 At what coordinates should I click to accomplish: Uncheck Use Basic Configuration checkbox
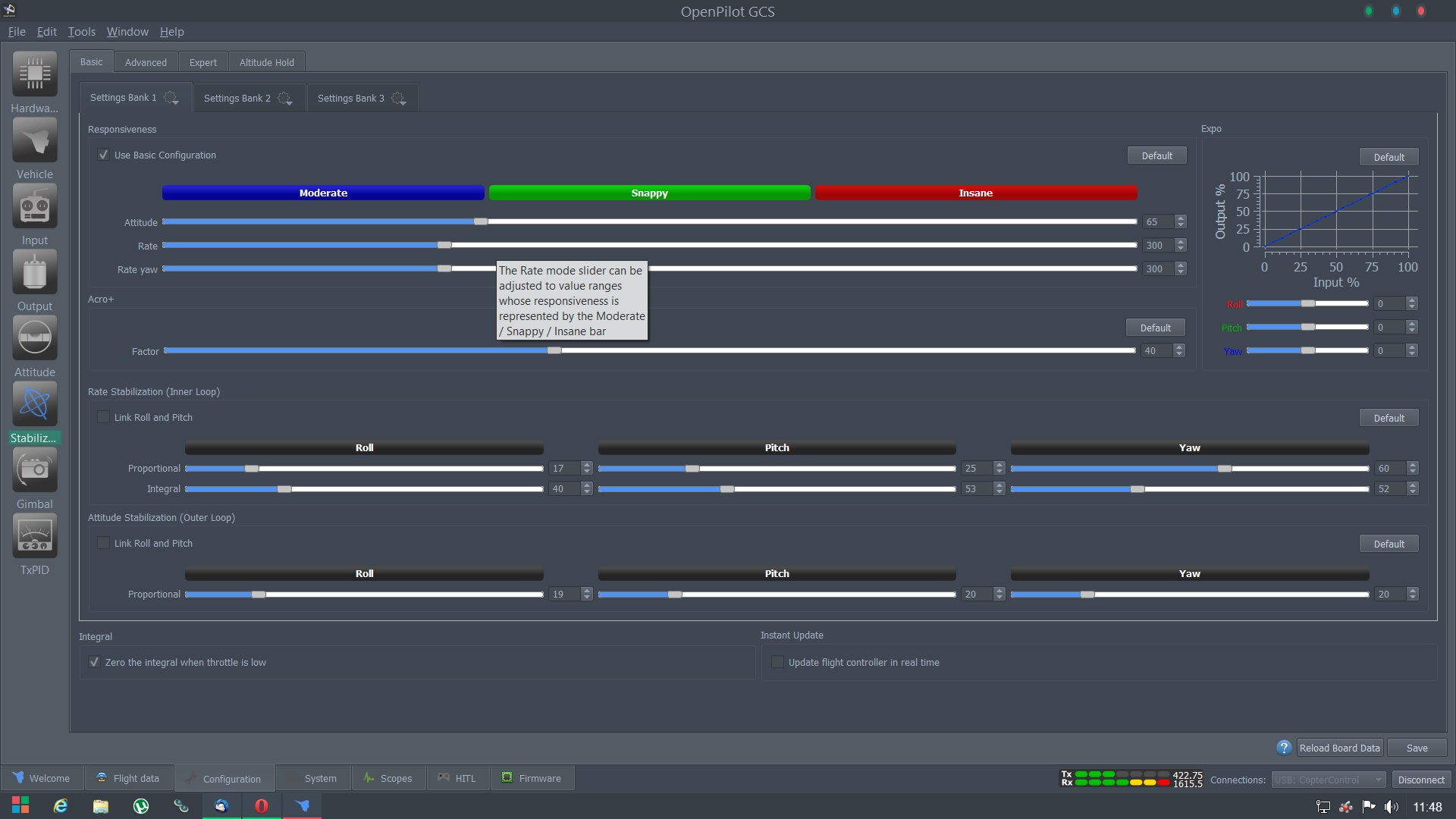click(x=103, y=155)
